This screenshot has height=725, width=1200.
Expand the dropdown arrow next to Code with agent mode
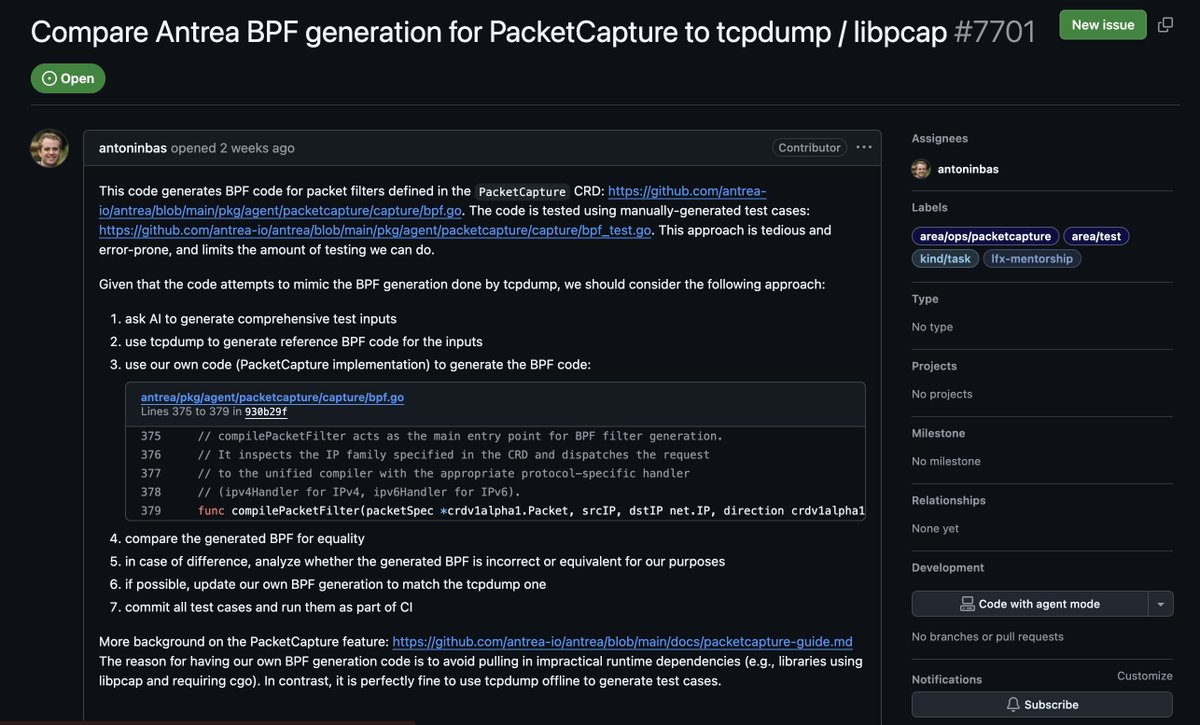tap(1161, 604)
